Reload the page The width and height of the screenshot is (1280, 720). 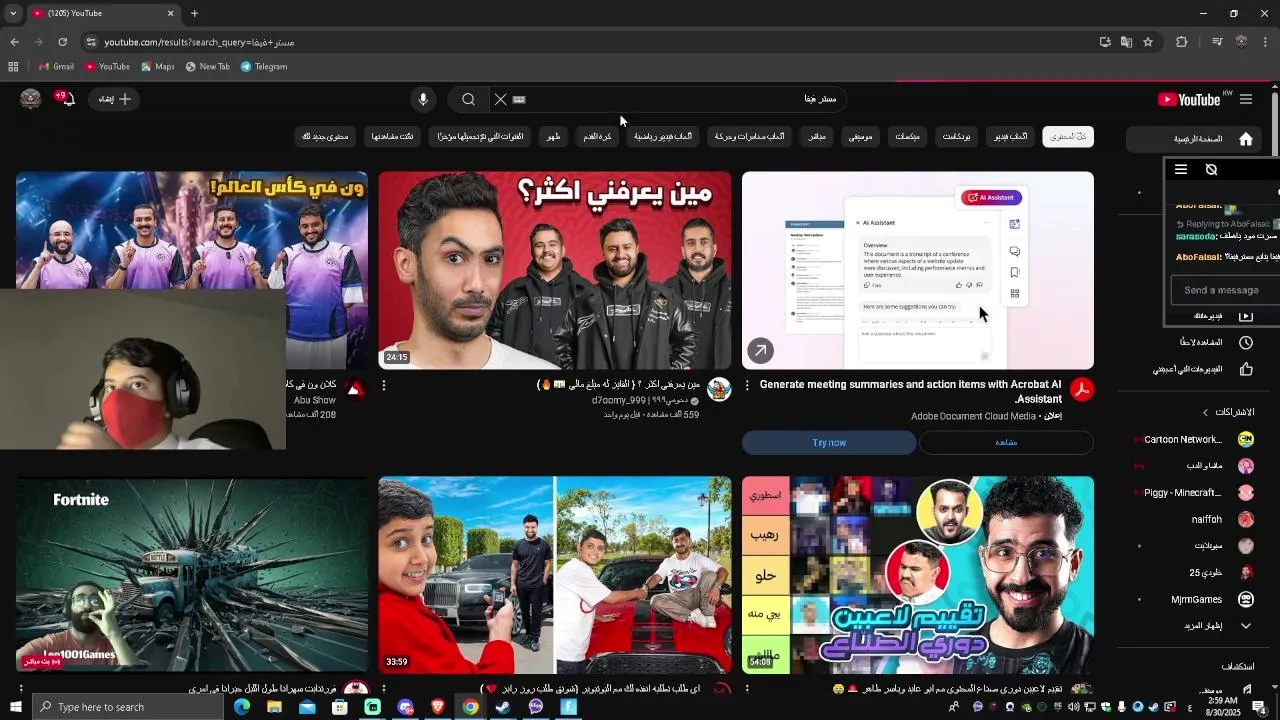62,42
